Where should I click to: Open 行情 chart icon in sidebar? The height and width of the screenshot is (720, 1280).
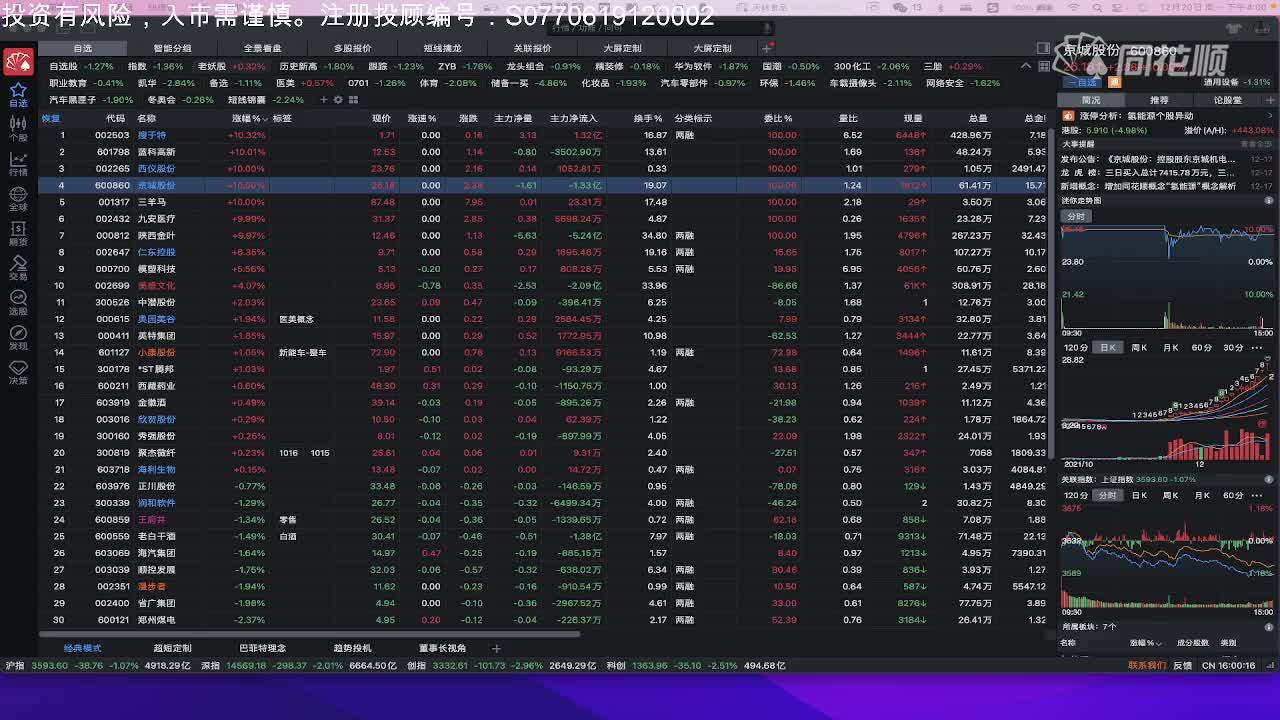(x=18, y=163)
